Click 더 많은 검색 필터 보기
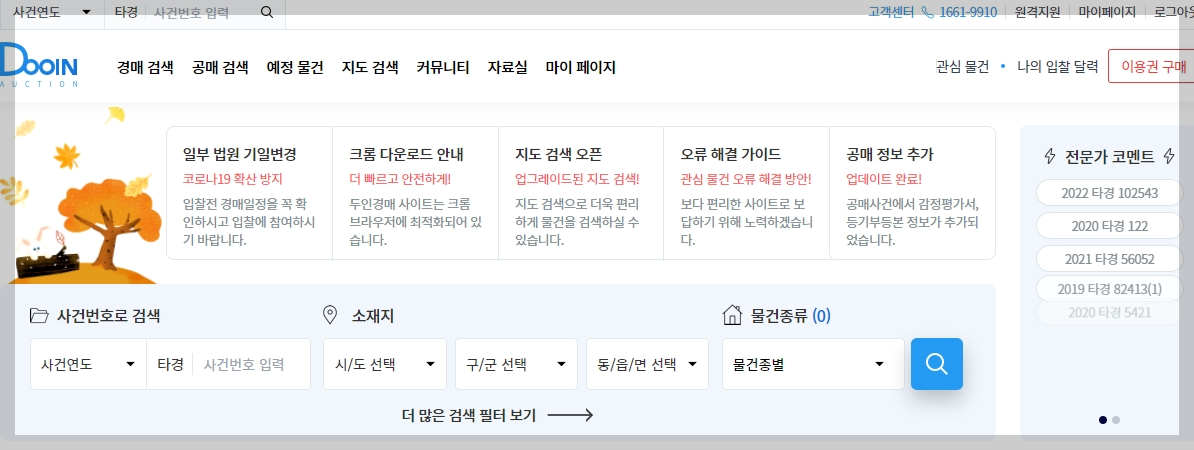The image size is (1194, 450). point(469,415)
